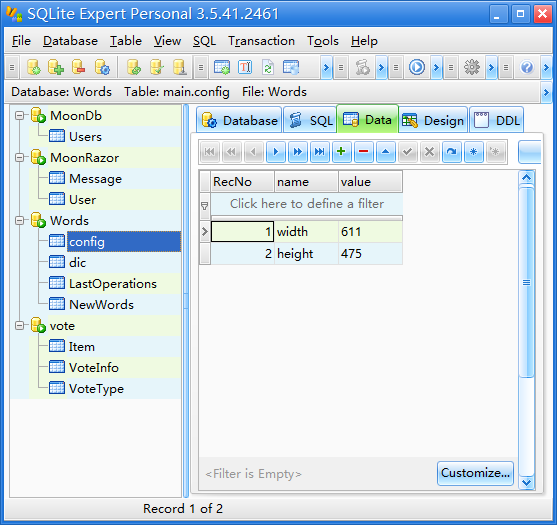Open the File menu
This screenshot has height=525, width=557.
21,41
